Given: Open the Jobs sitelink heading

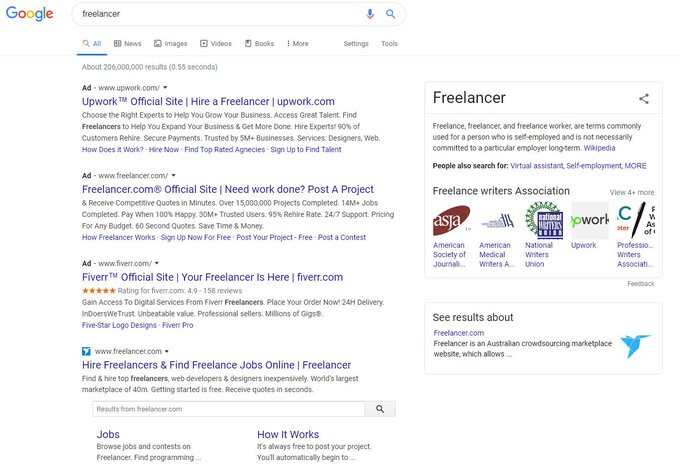Looking at the screenshot, I should (x=108, y=435).
